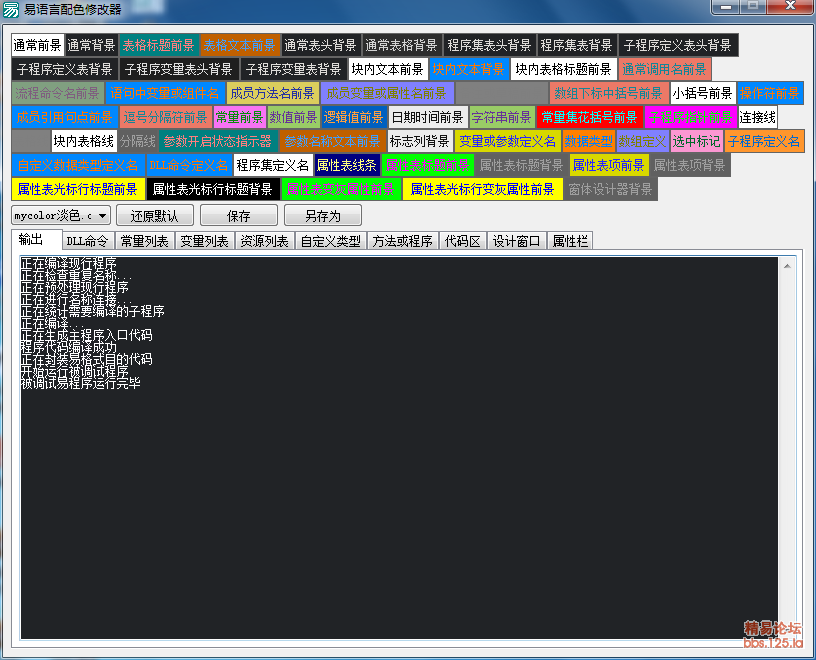Click the output panel scroll-up arrow
The height and width of the screenshot is (660, 816).
(787, 266)
